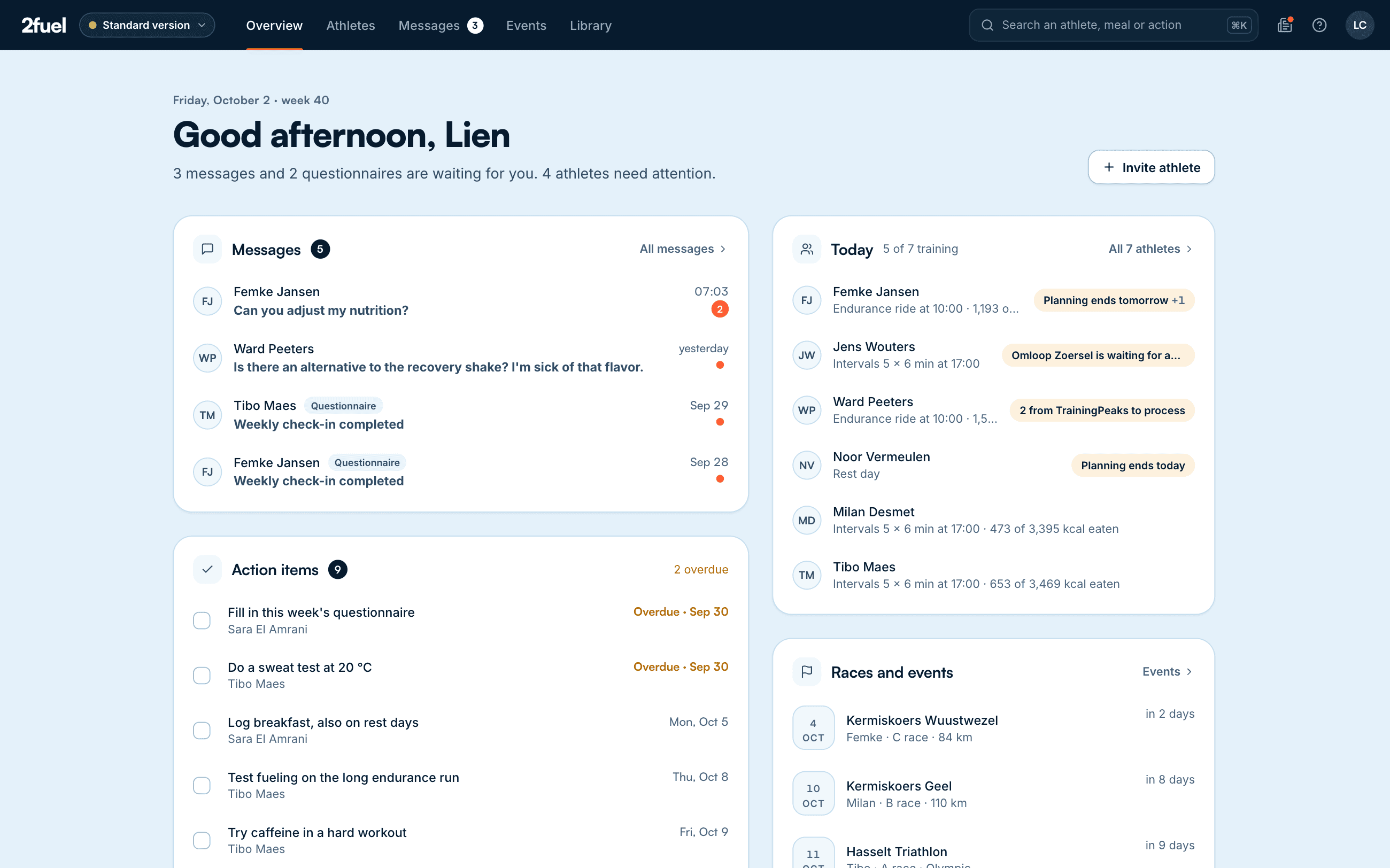The height and width of the screenshot is (868, 1390).
Task: Click the Invite athlete button
Action: (1151, 168)
